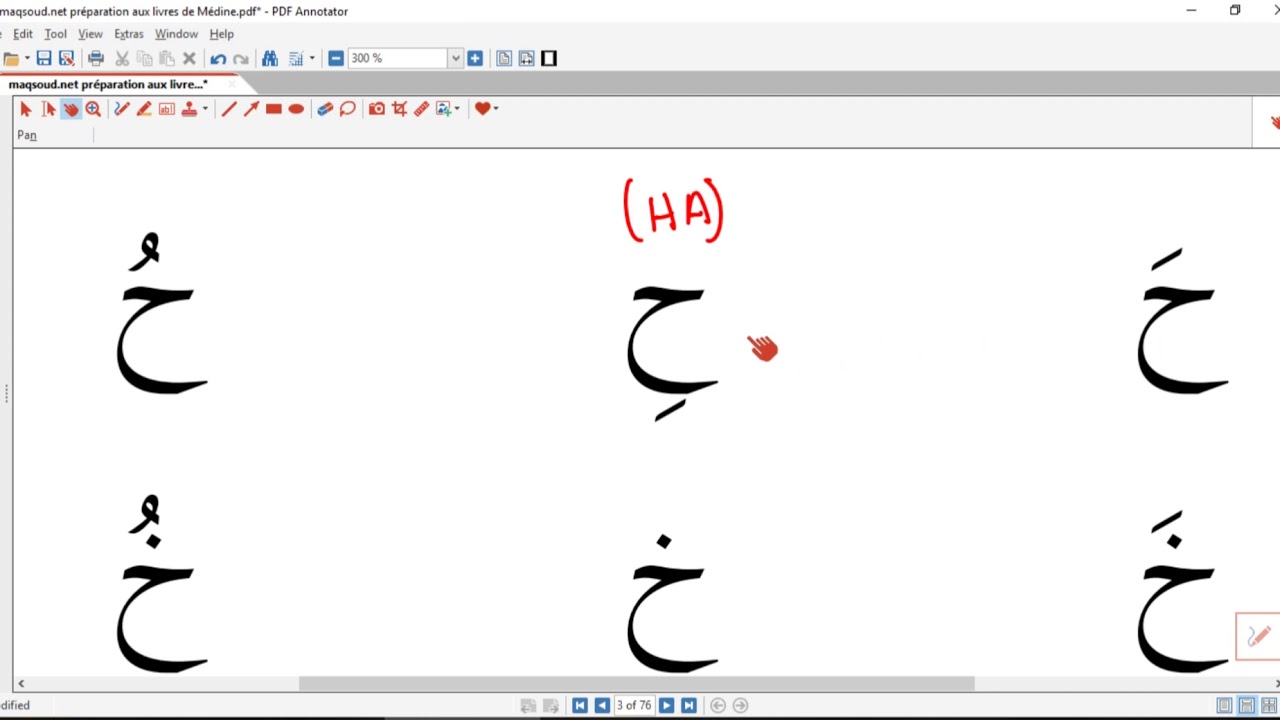This screenshot has width=1280, height=720.
Task: Select the Arrow drawing tool
Action: (x=251, y=108)
